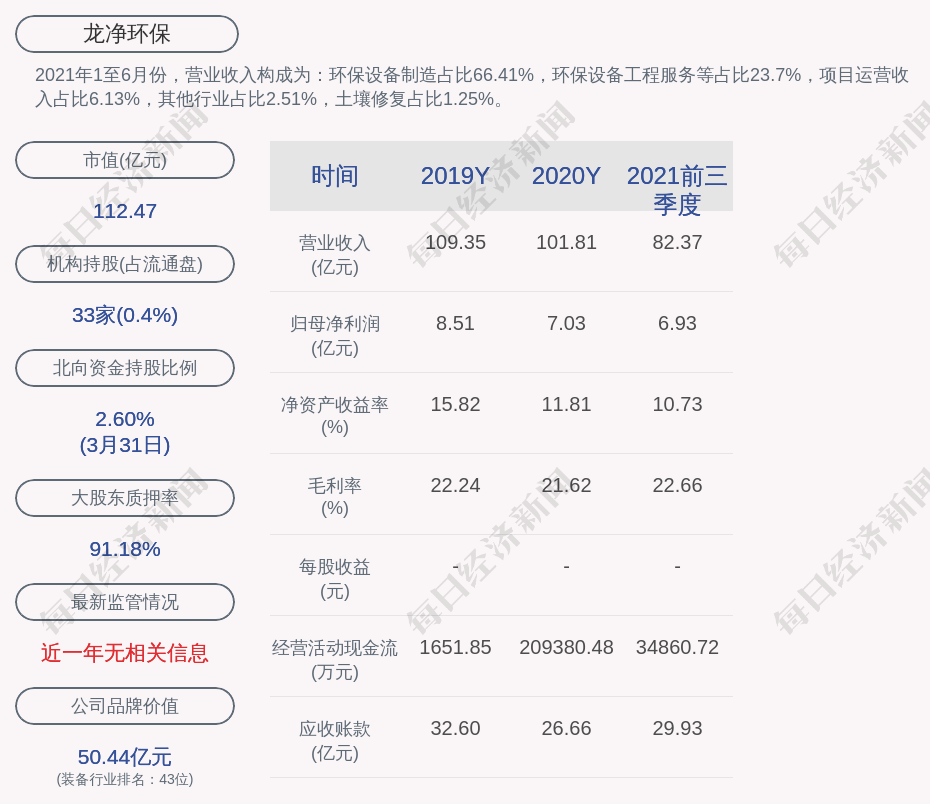Click the 15.82 ROE cell
The height and width of the screenshot is (804, 930).
tap(456, 404)
